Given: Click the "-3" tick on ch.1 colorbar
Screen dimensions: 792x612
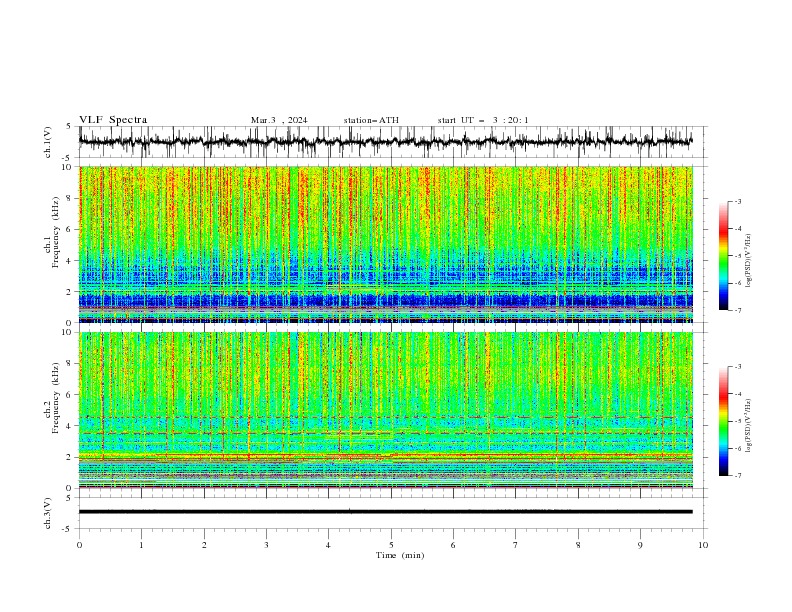Looking at the screenshot, I should click(738, 201).
